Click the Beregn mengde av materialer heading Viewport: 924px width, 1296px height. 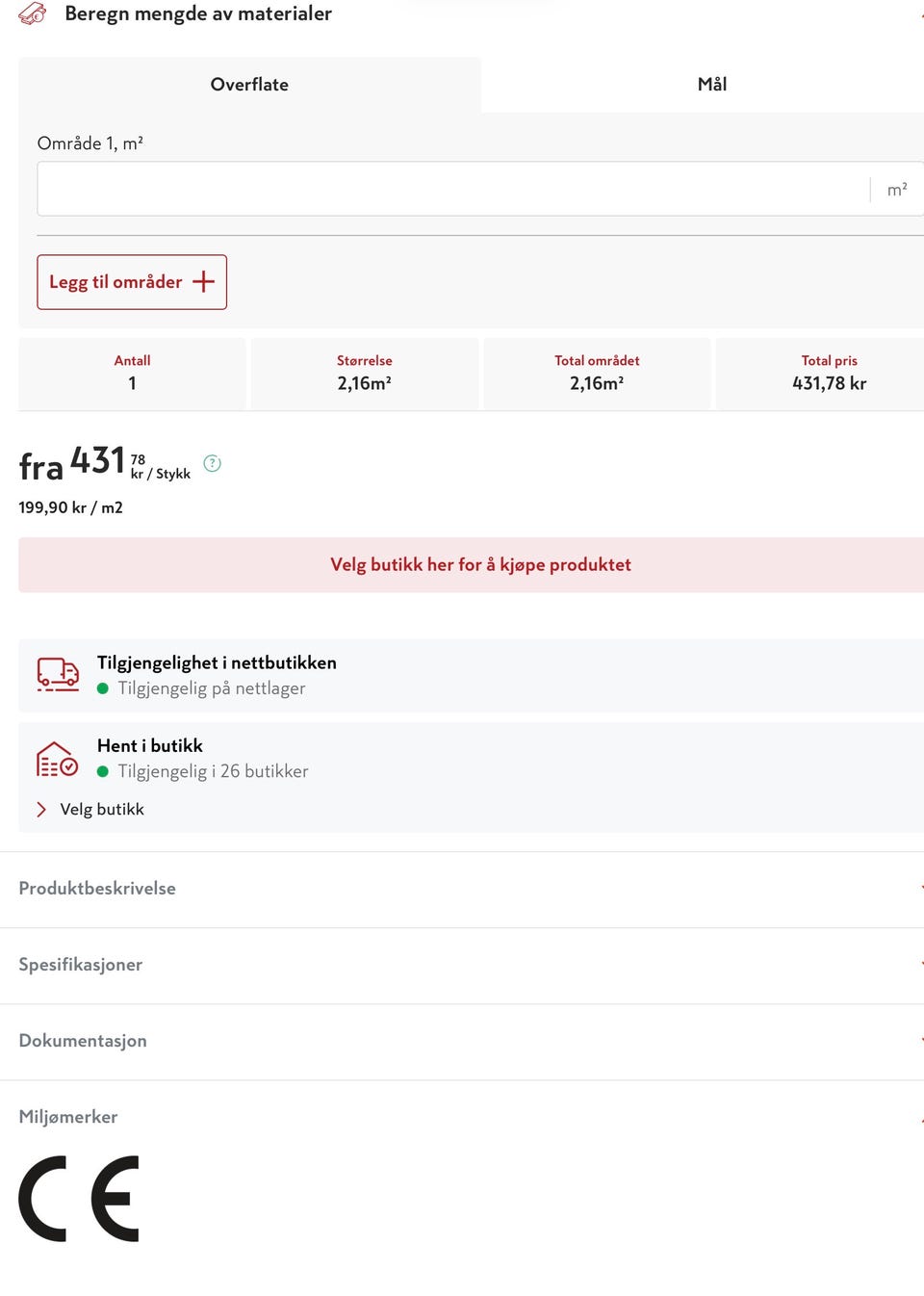[198, 13]
